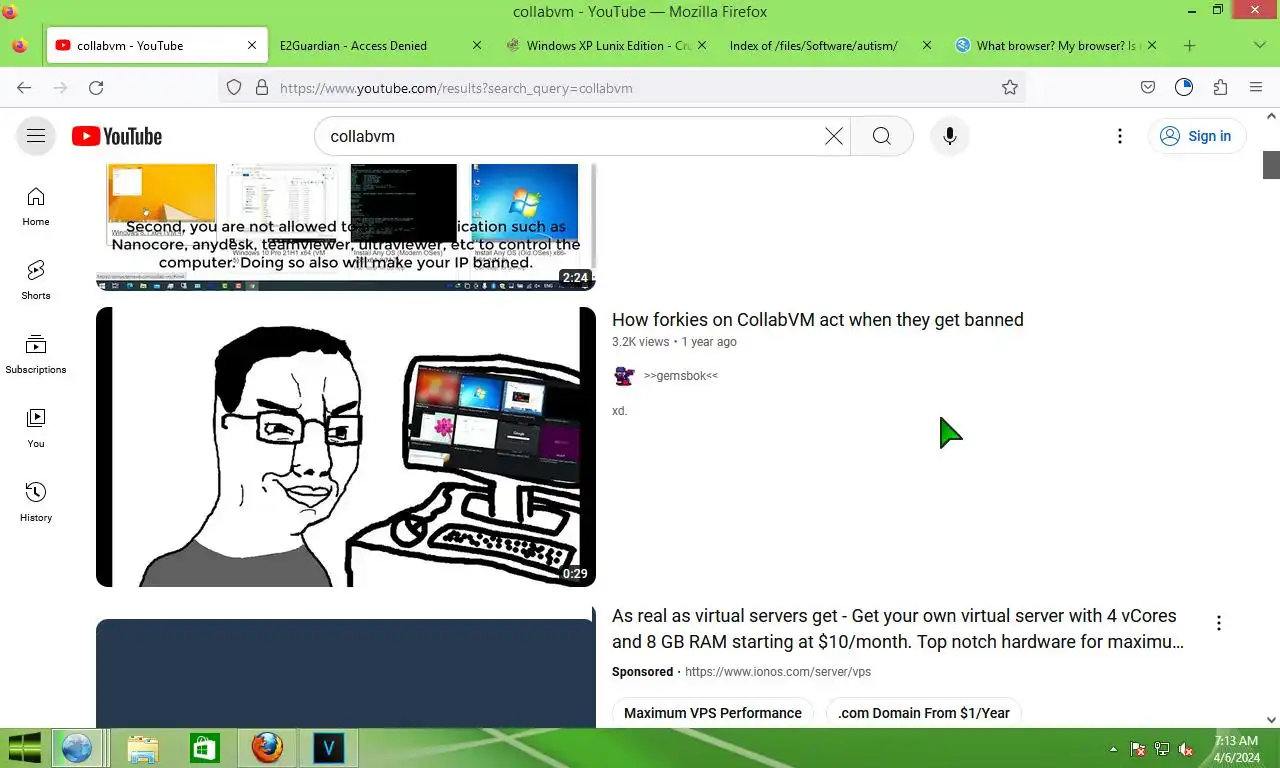The width and height of the screenshot is (1280, 768).
Task: Switch to Windows XP Lunix Edition tab
Action: 607,46
